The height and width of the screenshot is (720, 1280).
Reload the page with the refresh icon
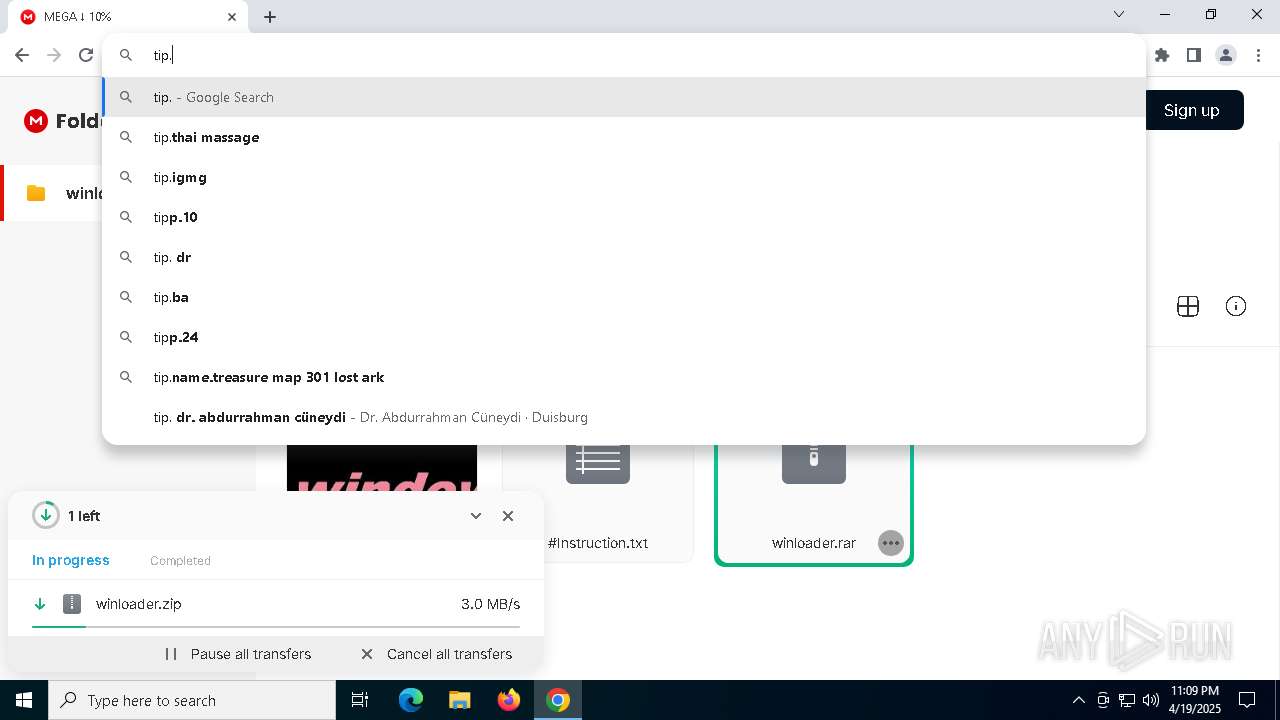pyautogui.click(x=86, y=55)
